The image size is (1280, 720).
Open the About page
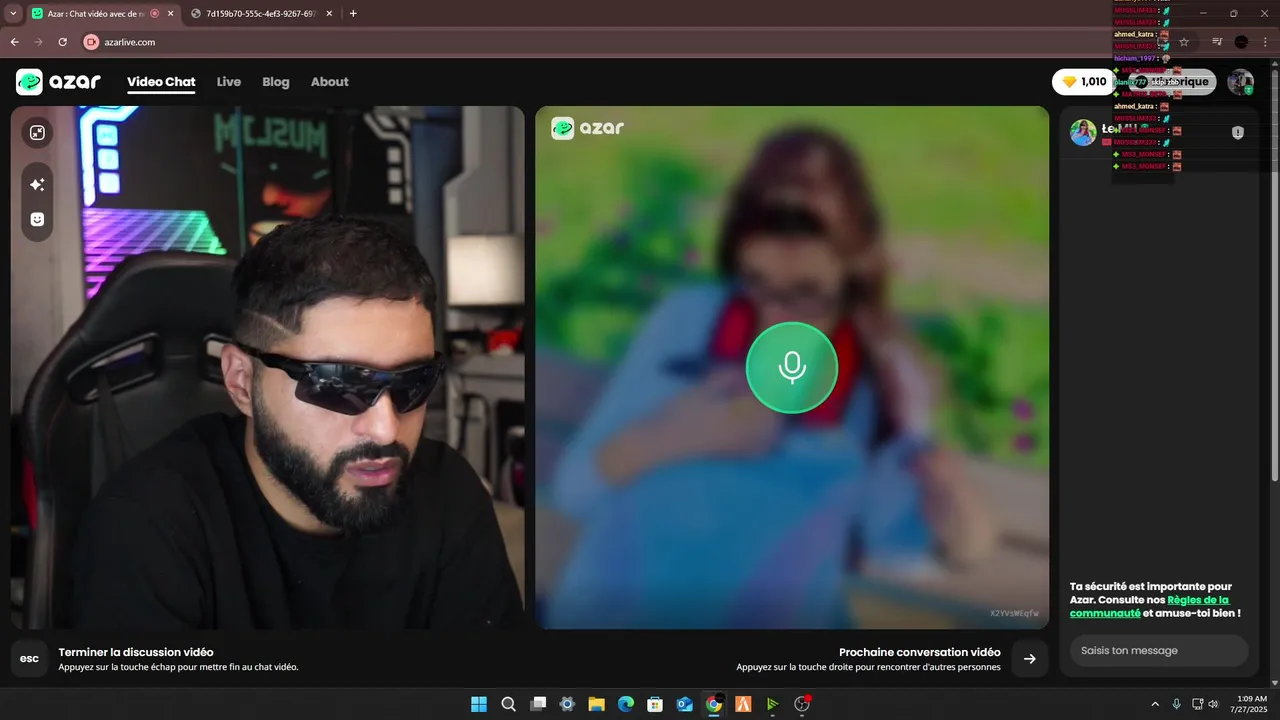click(329, 82)
